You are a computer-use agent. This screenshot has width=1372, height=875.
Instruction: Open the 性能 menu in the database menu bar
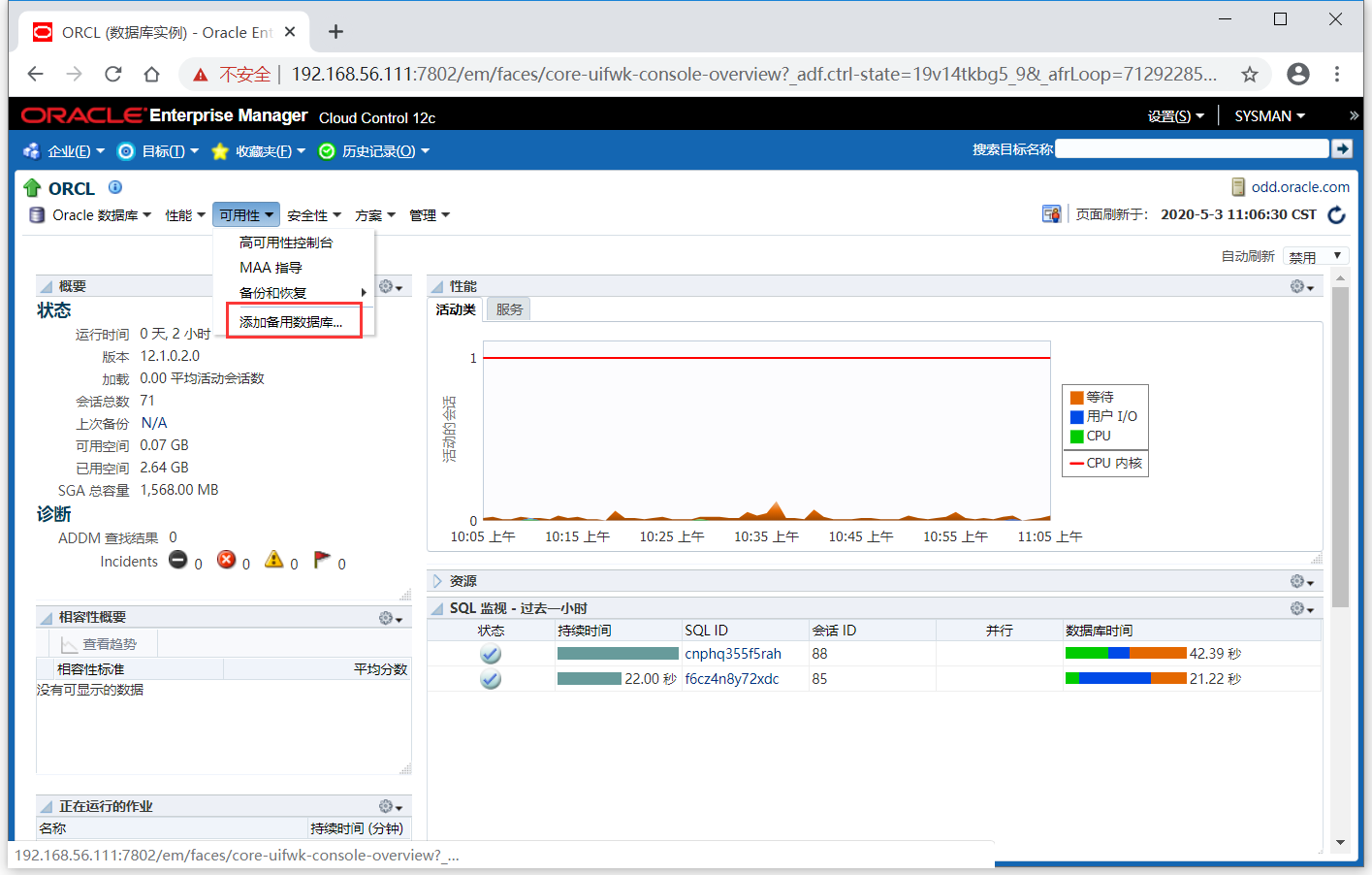[x=185, y=215]
